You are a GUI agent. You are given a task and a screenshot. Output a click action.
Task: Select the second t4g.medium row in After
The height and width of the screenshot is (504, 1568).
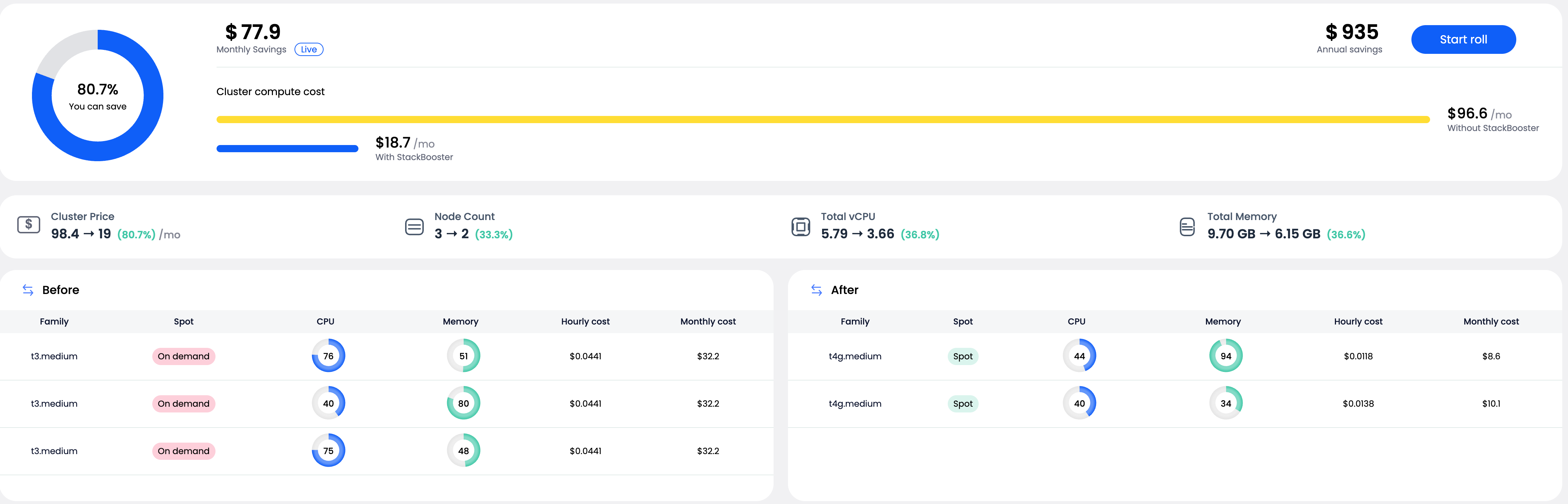[855, 403]
